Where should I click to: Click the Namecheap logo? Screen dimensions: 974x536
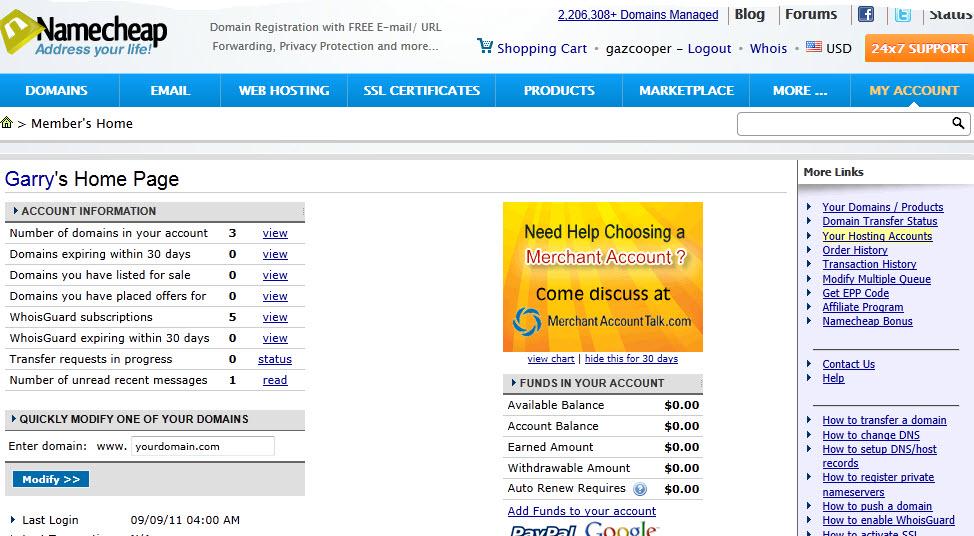pos(85,35)
